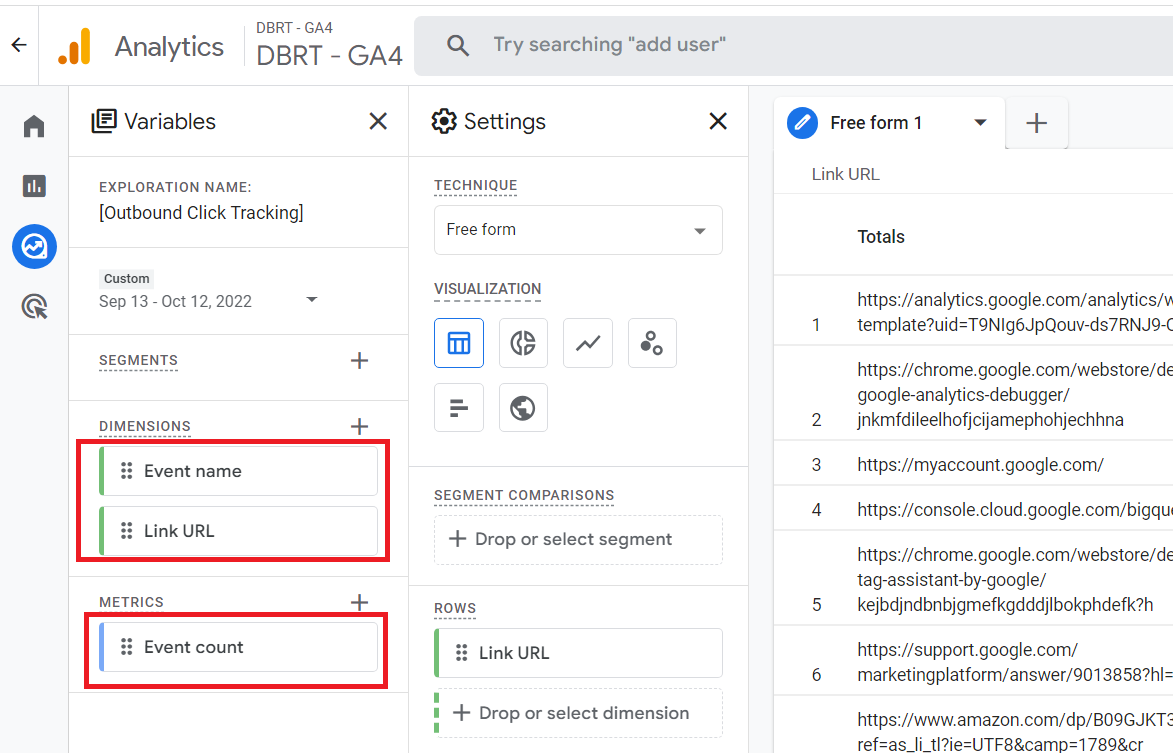Go back using the left arrow
Viewport: 1173px width, 753px height.
click(19, 46)
